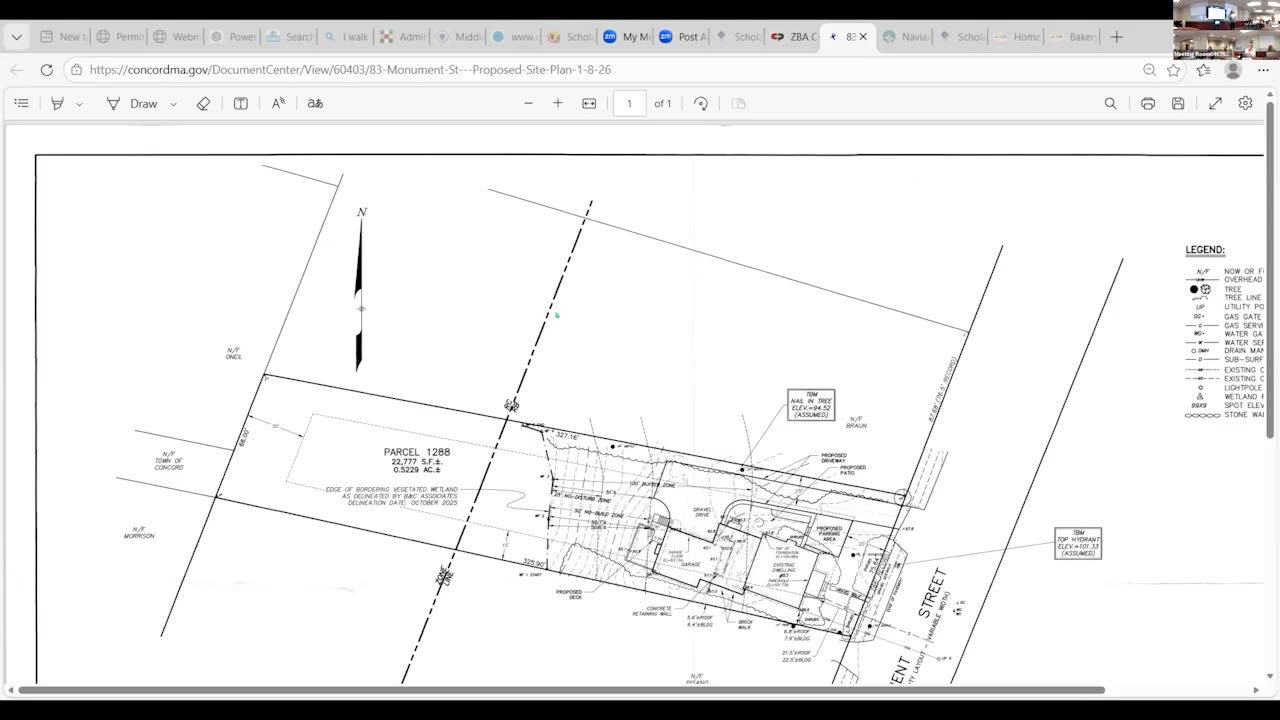Image resolution: width=1280 pixels, height=720 pixels.
Task: Click the north arrow symbol
Action: (x=360, y=290)
